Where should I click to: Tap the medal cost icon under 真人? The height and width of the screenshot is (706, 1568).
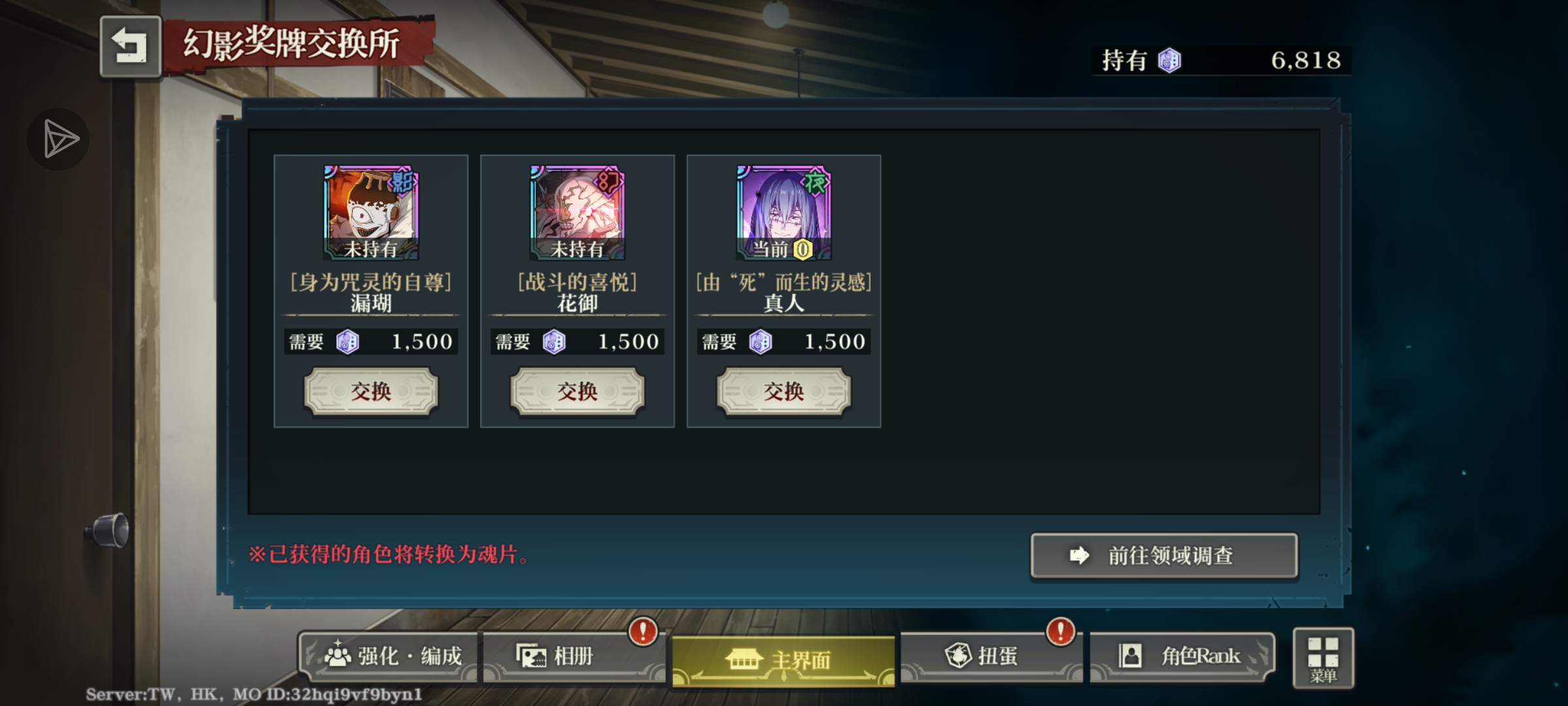760,342
